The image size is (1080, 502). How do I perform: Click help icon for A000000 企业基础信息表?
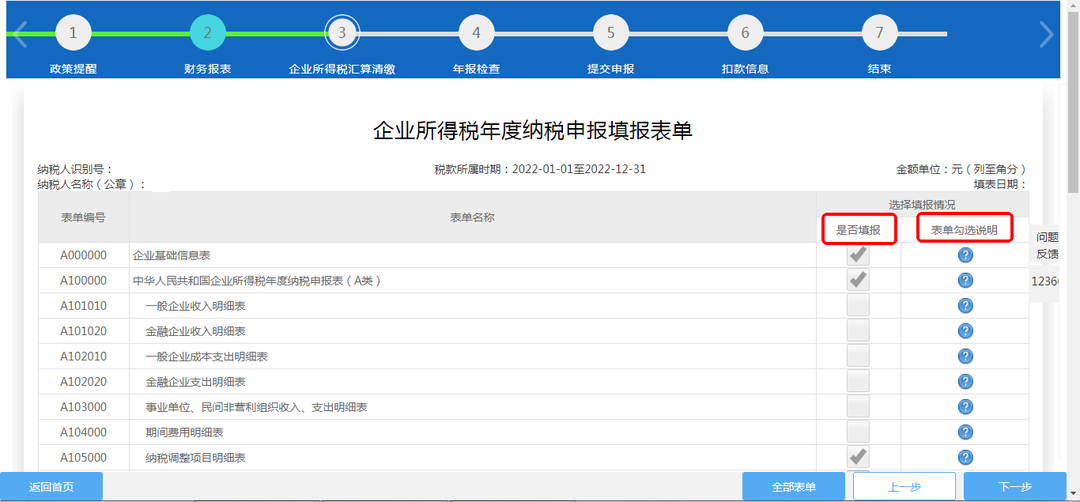[965, 255]
